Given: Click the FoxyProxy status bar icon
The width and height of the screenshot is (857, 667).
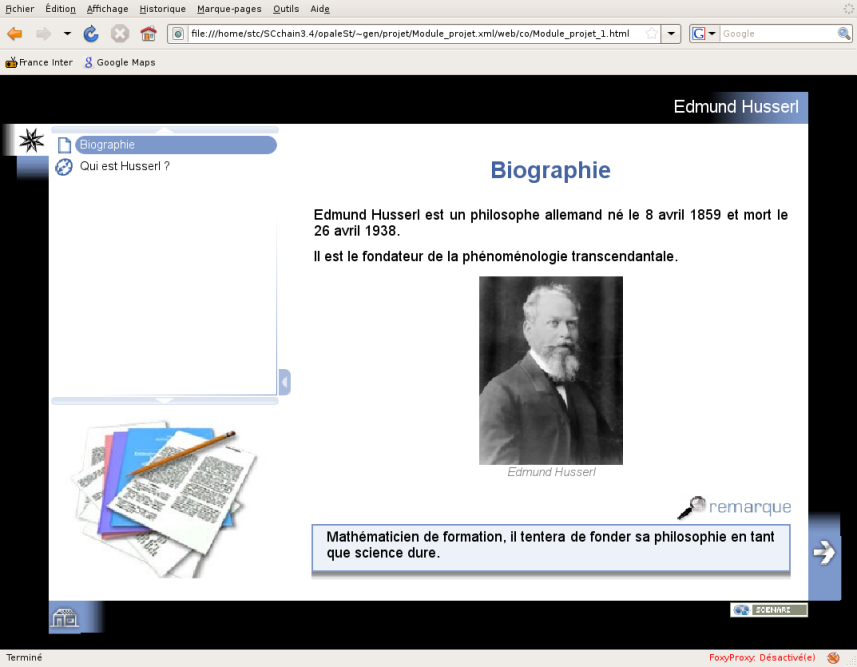Looking at the screenshot, I should click(833, 658).
